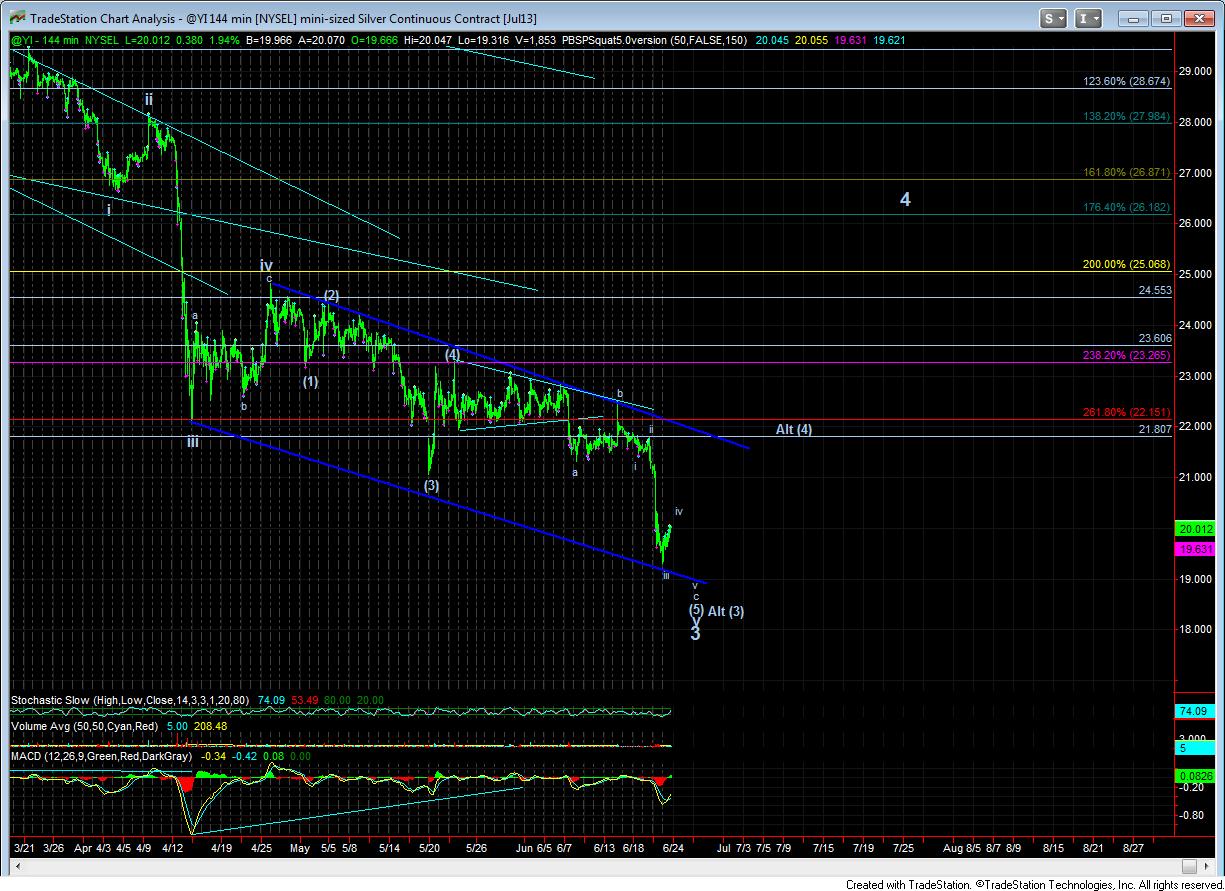Select the '261.80% (22.151)' Fibonacci label

1126,411
